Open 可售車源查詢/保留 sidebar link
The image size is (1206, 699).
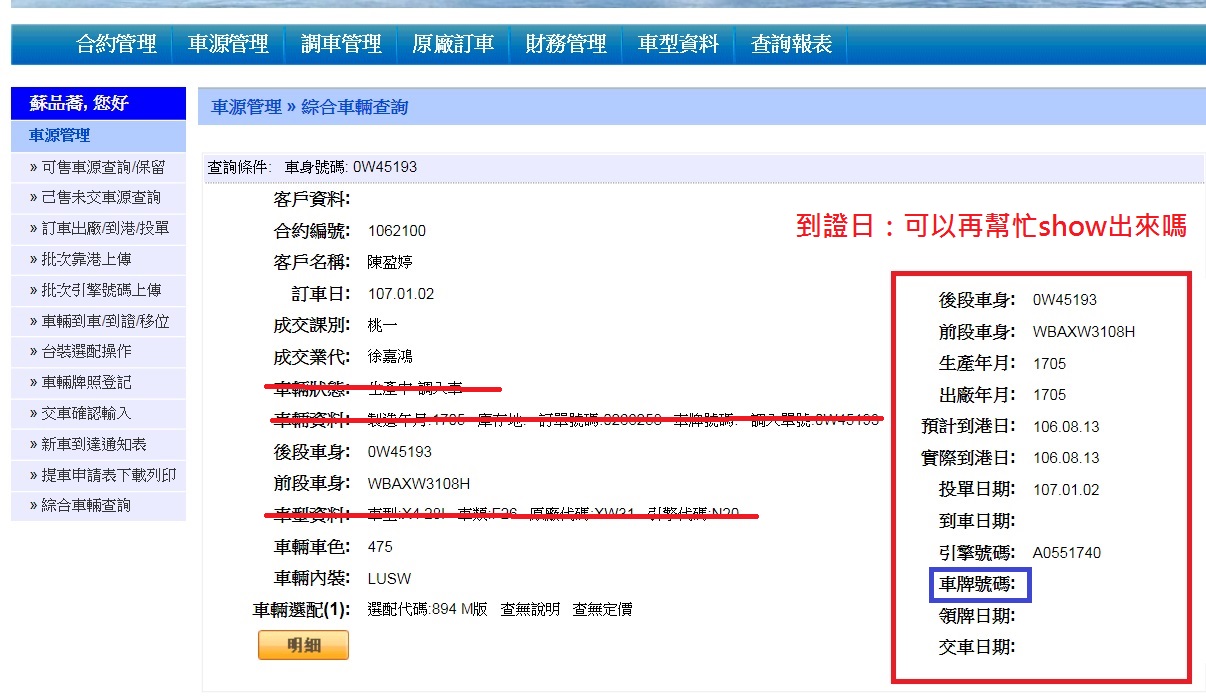coord(103,167)
